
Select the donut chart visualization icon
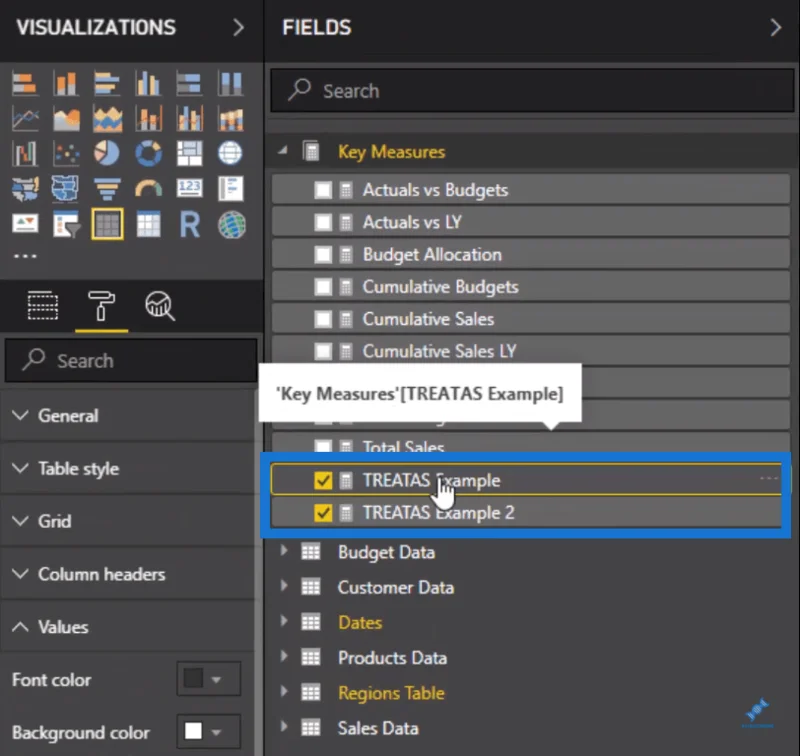[x=148, y=153]
